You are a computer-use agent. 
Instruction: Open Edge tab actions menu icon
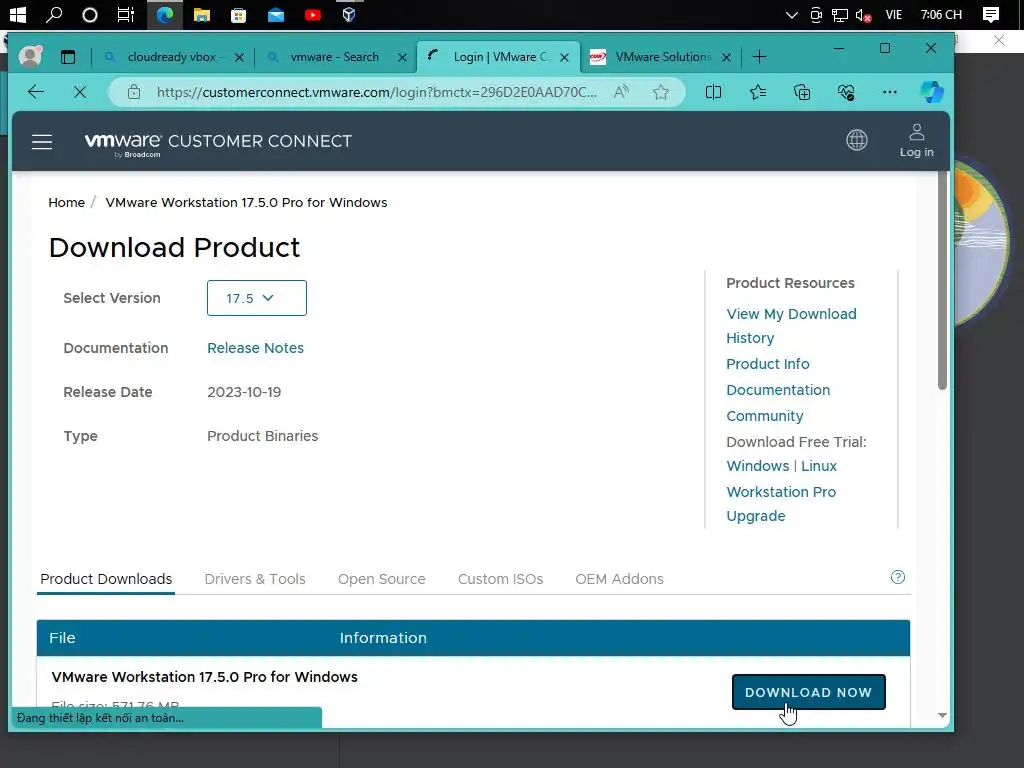[x=68, y=57]
